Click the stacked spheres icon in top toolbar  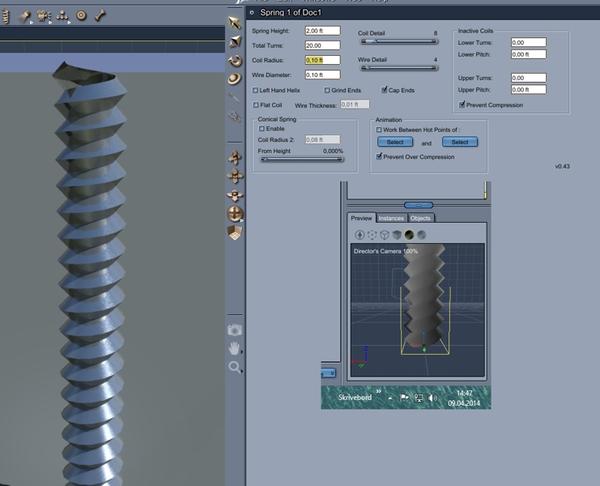coord(62,16)
